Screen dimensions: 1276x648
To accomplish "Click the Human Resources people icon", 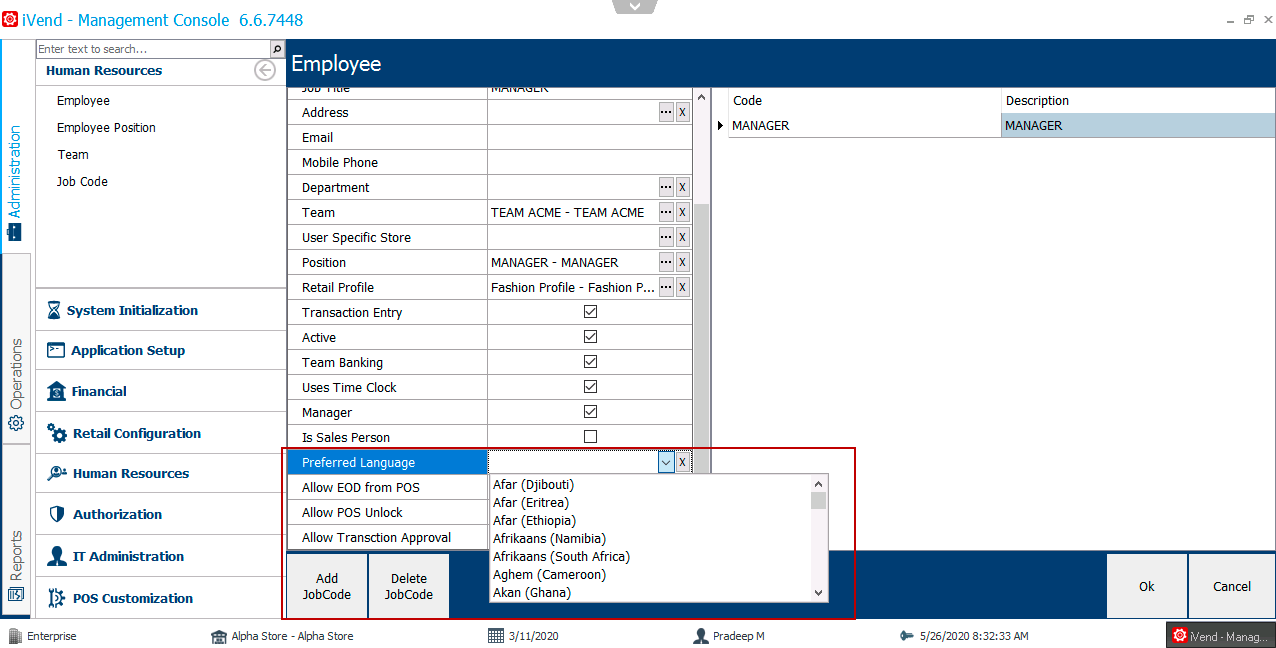I will pyautogui.click(x=56, y=474).
